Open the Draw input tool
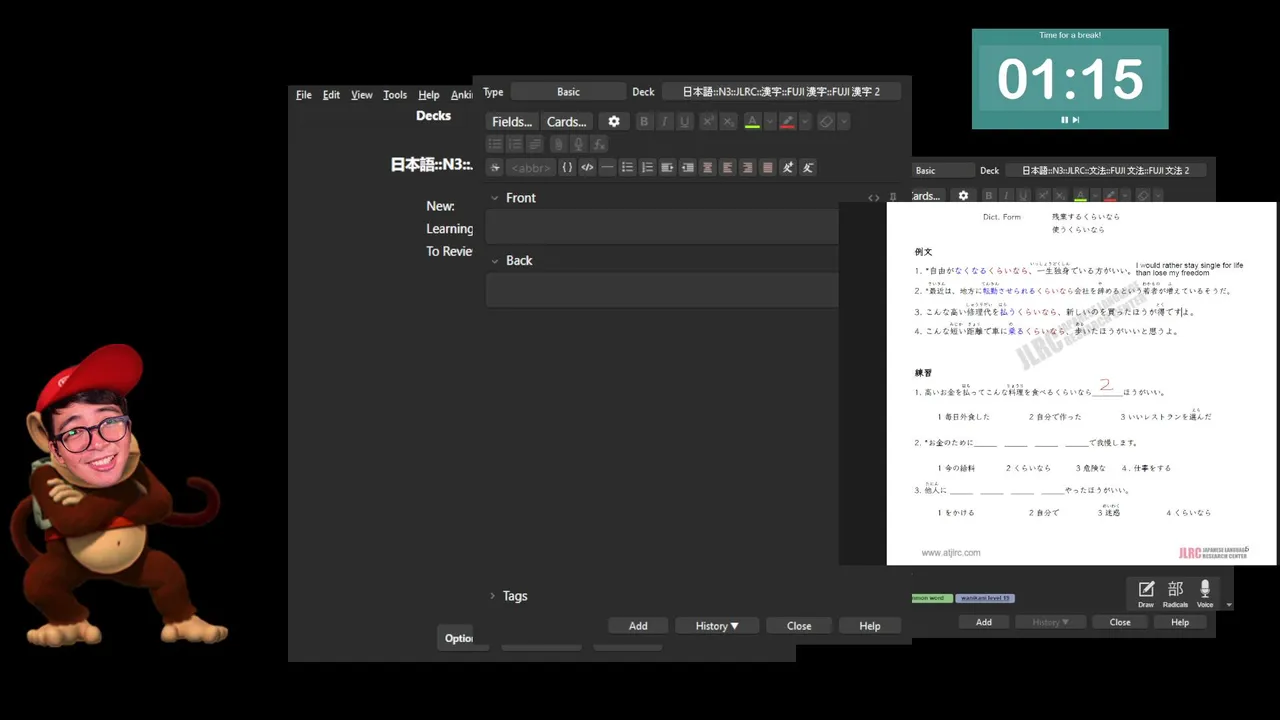Image resolution: width=1280 pixels, height=720 pixels. click(1146, 593)
